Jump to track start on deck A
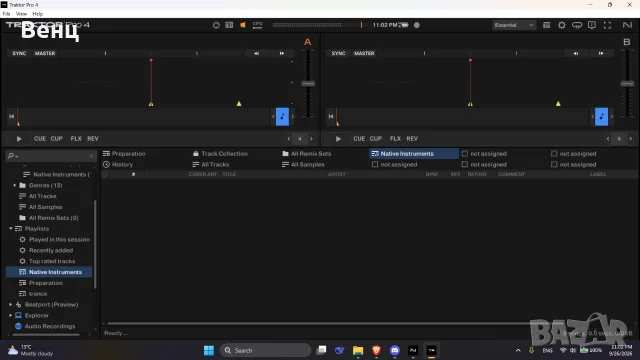This screenshot has height=360, width=640. (x=11, y=116)
